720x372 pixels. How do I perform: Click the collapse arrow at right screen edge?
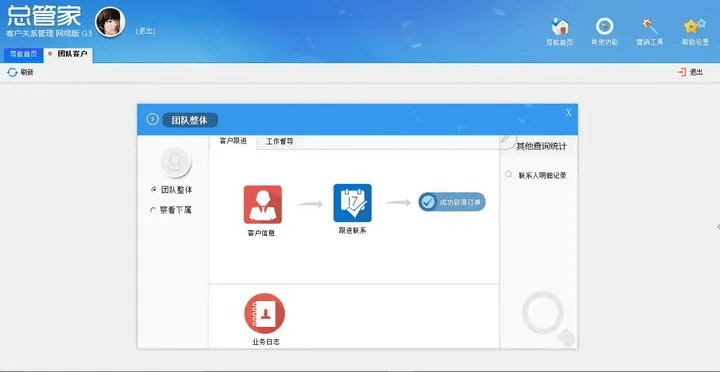pos(718,226)
